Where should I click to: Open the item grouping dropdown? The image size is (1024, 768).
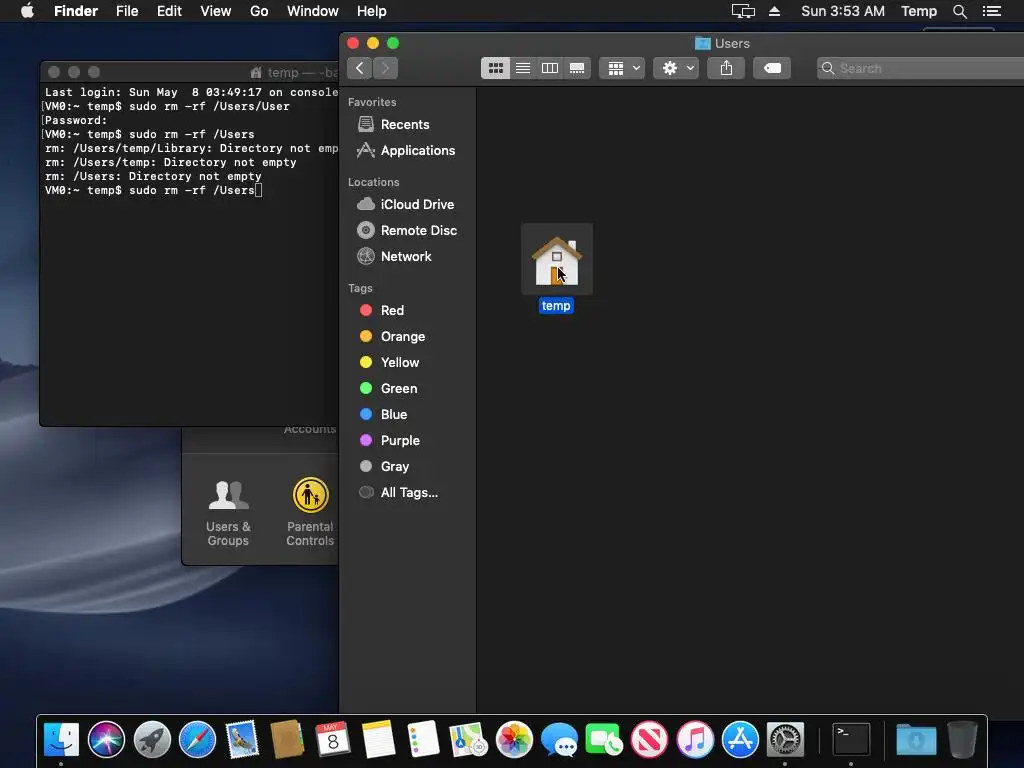coord(622,68)
